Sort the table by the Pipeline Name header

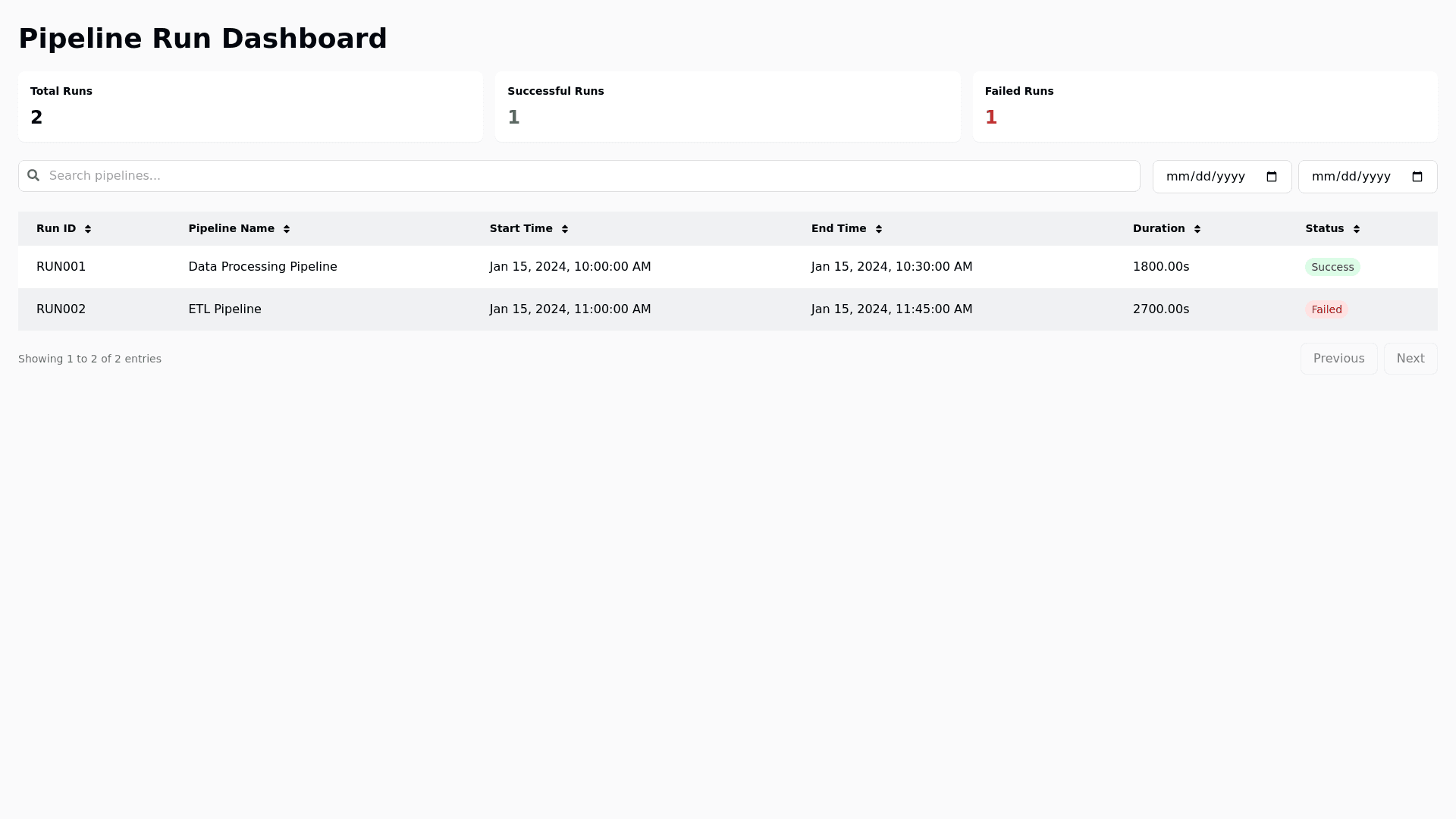pos(231,228)
